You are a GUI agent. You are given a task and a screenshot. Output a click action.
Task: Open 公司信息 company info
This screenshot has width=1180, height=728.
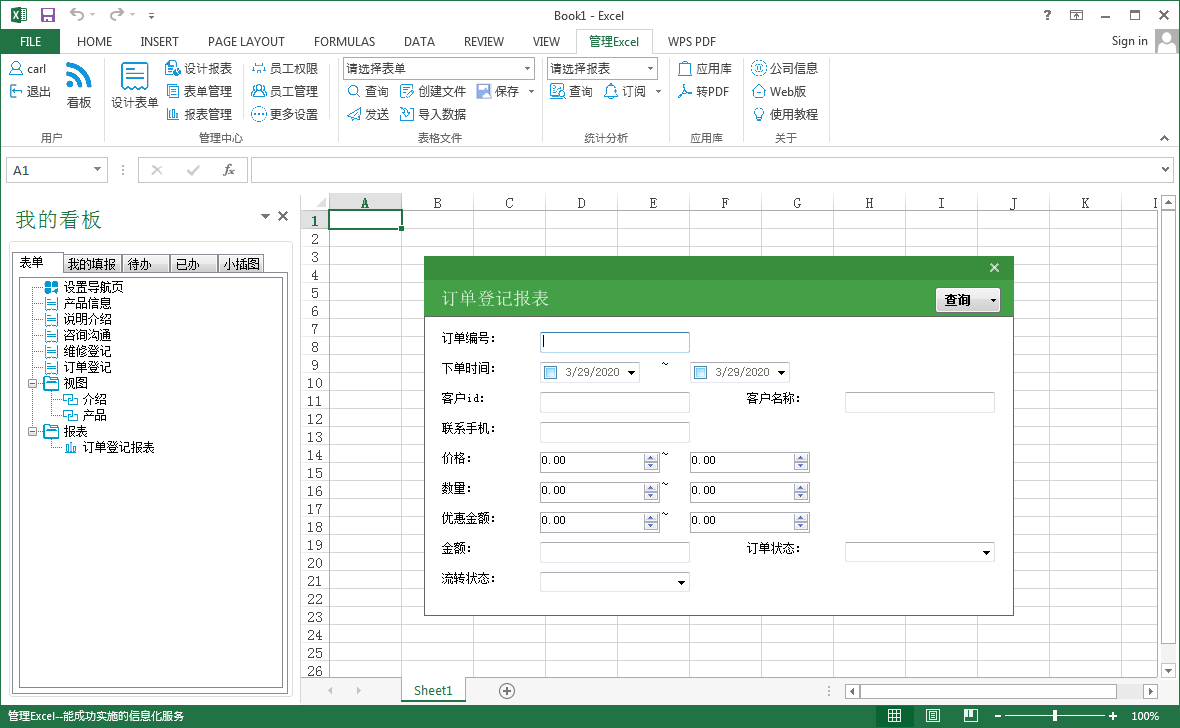(x=784, y=69)
